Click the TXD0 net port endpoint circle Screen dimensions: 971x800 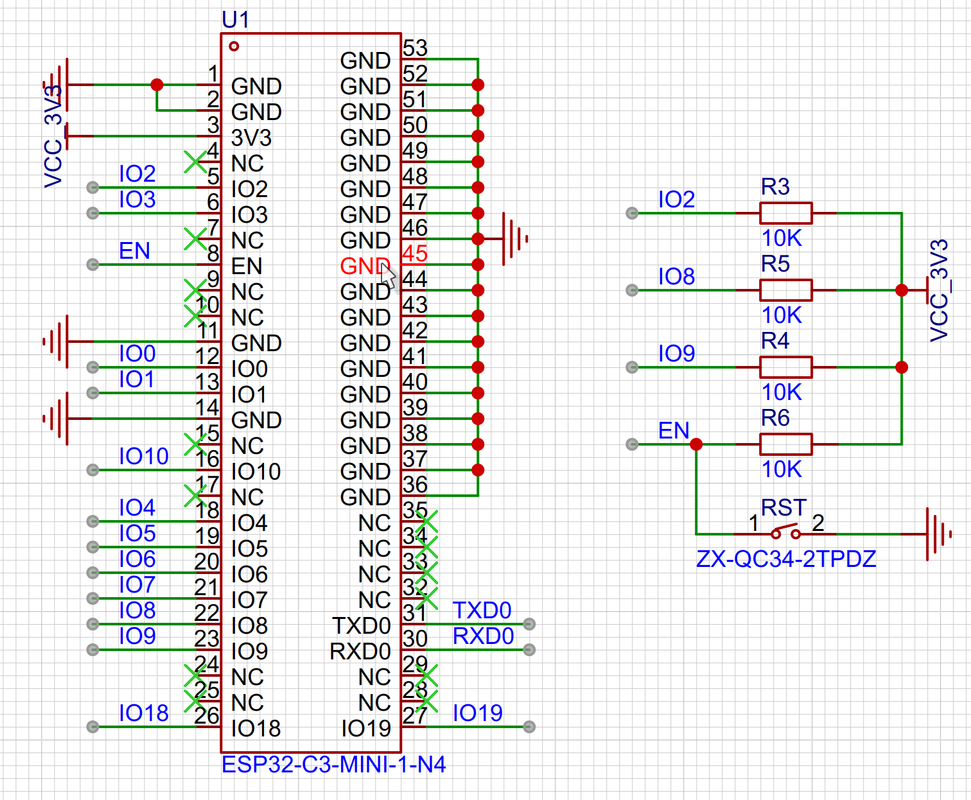(x=529, y=624)
